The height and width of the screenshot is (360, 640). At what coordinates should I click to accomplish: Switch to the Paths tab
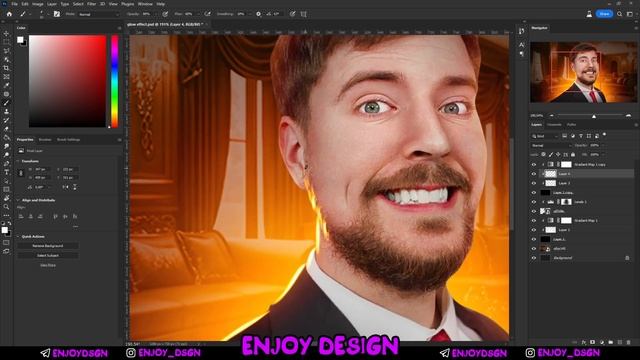click(571, 124)
